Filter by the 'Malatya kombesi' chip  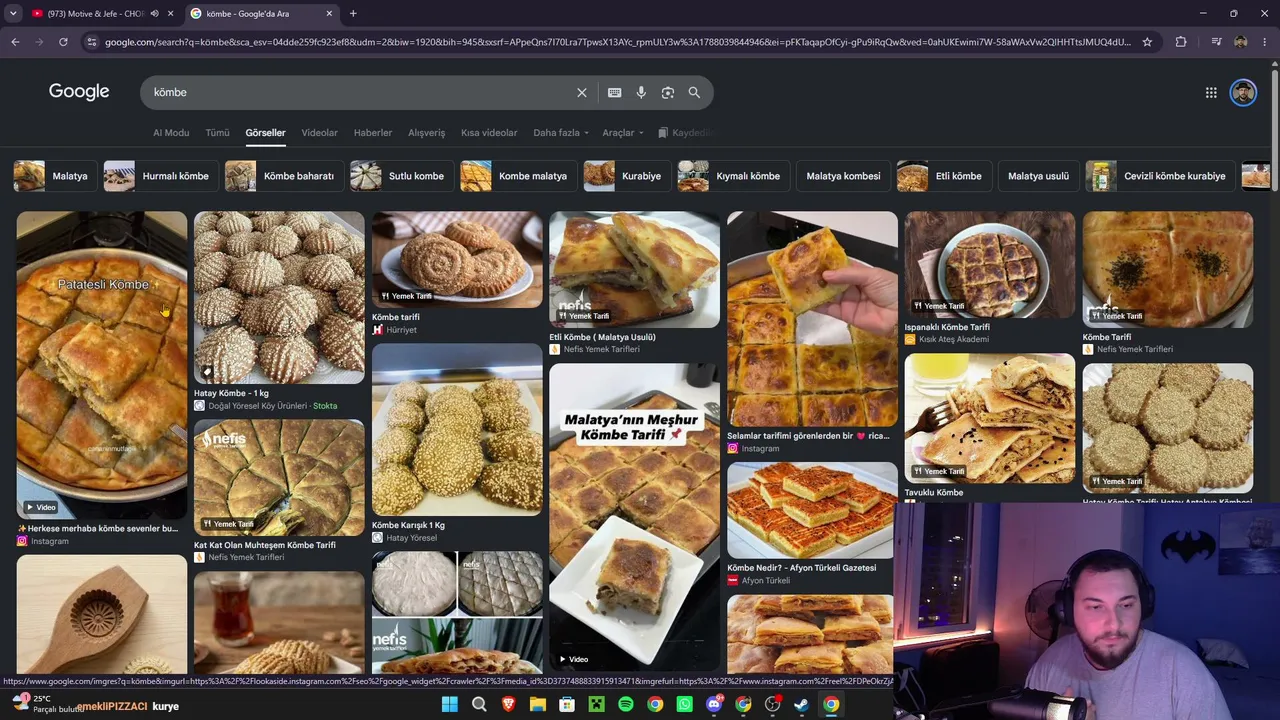pos(843,176)
